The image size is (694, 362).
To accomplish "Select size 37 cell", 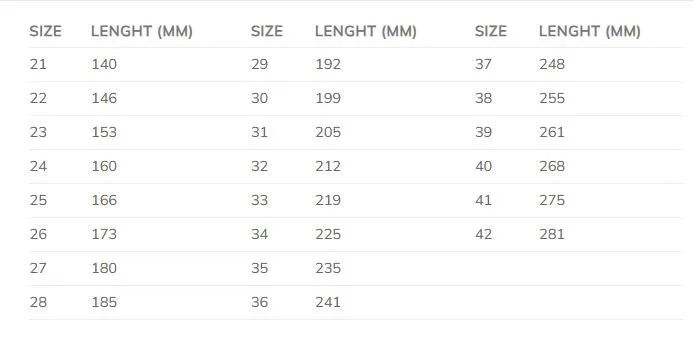I will 483,64.
